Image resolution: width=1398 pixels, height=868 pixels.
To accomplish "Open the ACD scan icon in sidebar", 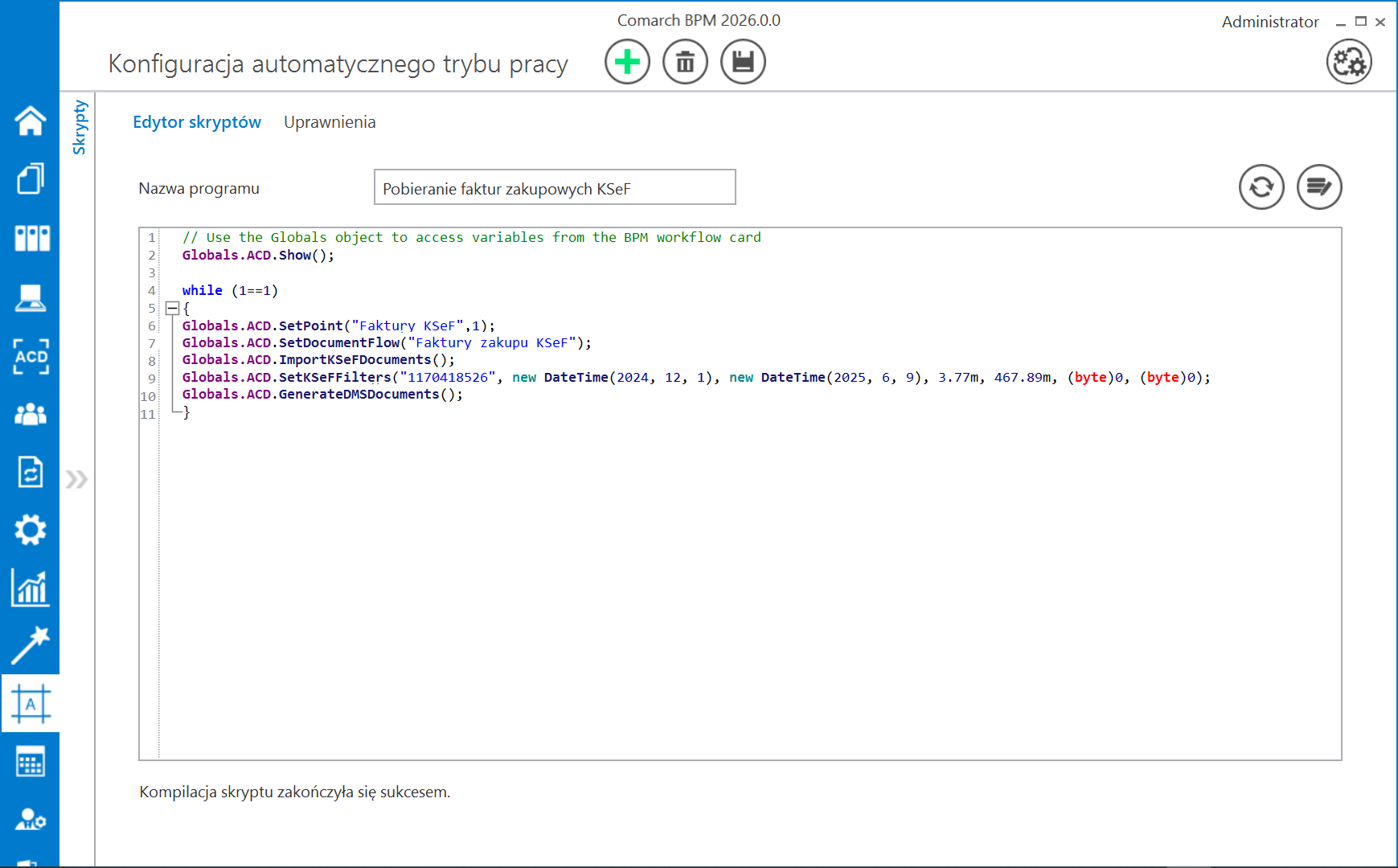I will pyautogui.click(x=31, y=356).
